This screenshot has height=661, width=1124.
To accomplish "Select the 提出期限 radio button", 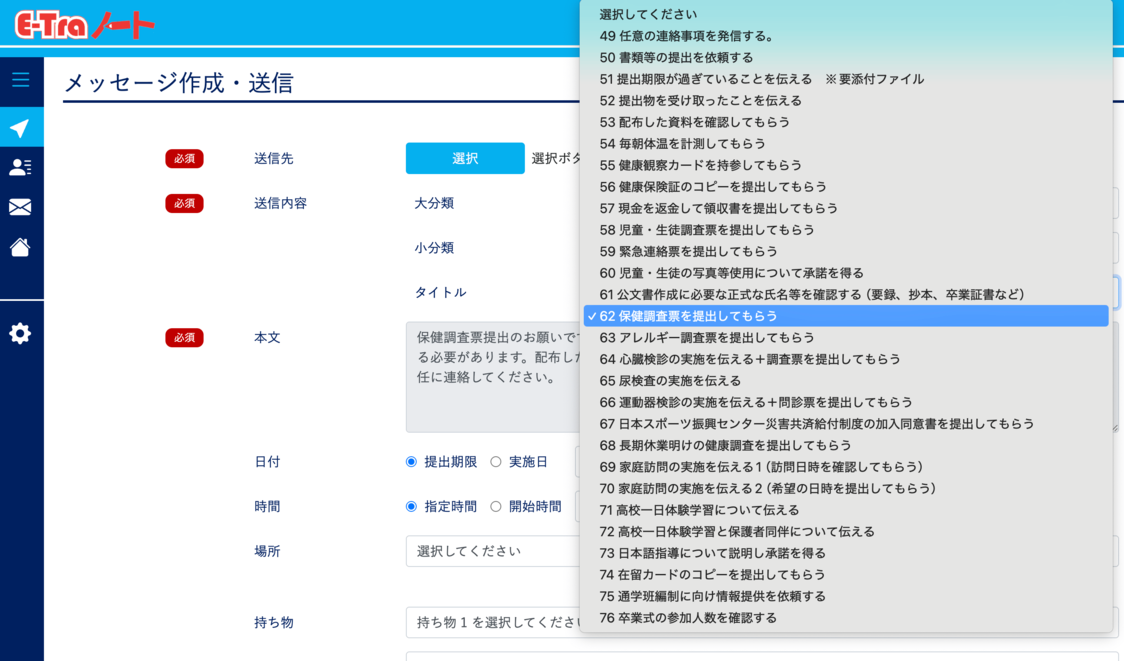I will tap(411, 462).
